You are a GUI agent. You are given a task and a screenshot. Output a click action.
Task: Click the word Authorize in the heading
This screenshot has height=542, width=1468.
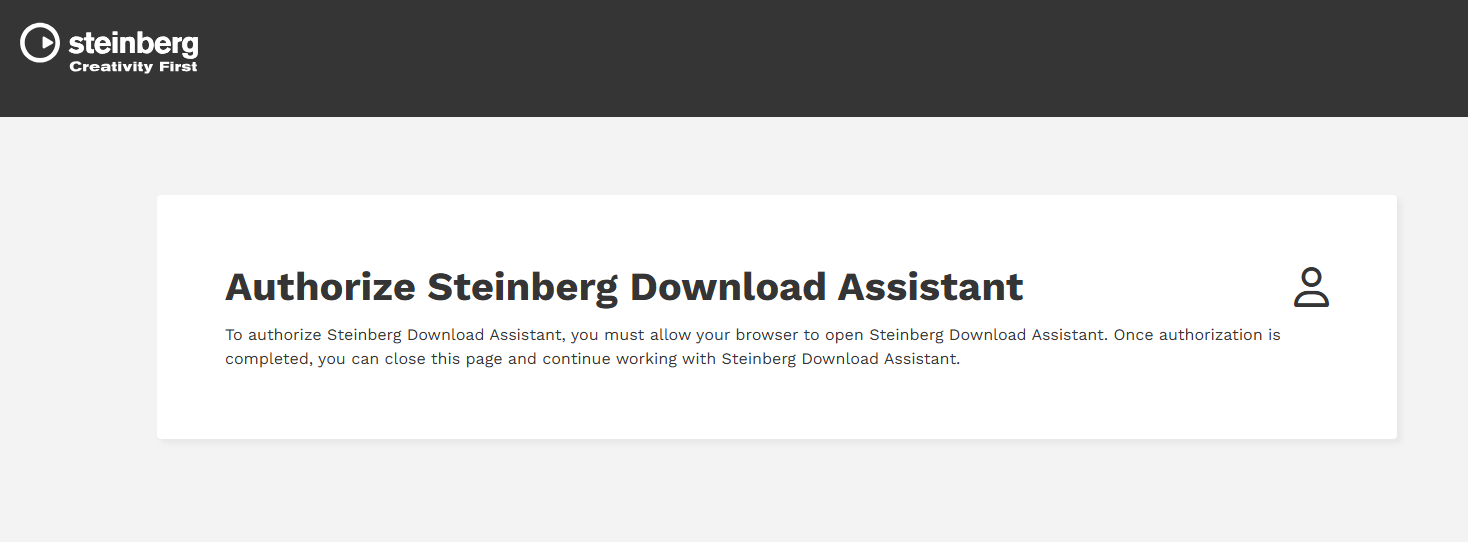(320, 287)
